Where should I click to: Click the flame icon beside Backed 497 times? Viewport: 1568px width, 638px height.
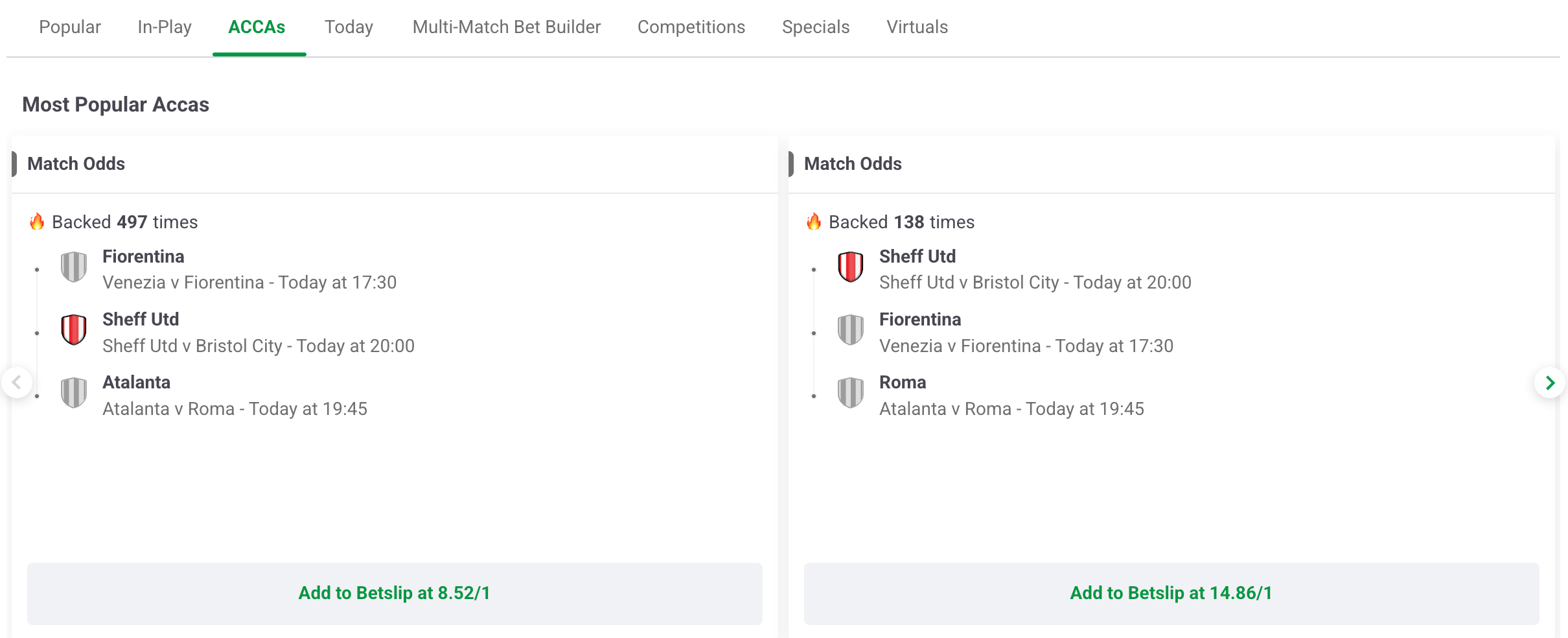click(x=37, y=222)
